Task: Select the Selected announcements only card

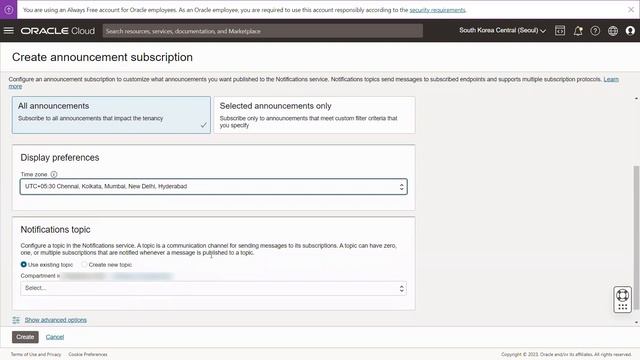Action: click(x=314, y=115)
